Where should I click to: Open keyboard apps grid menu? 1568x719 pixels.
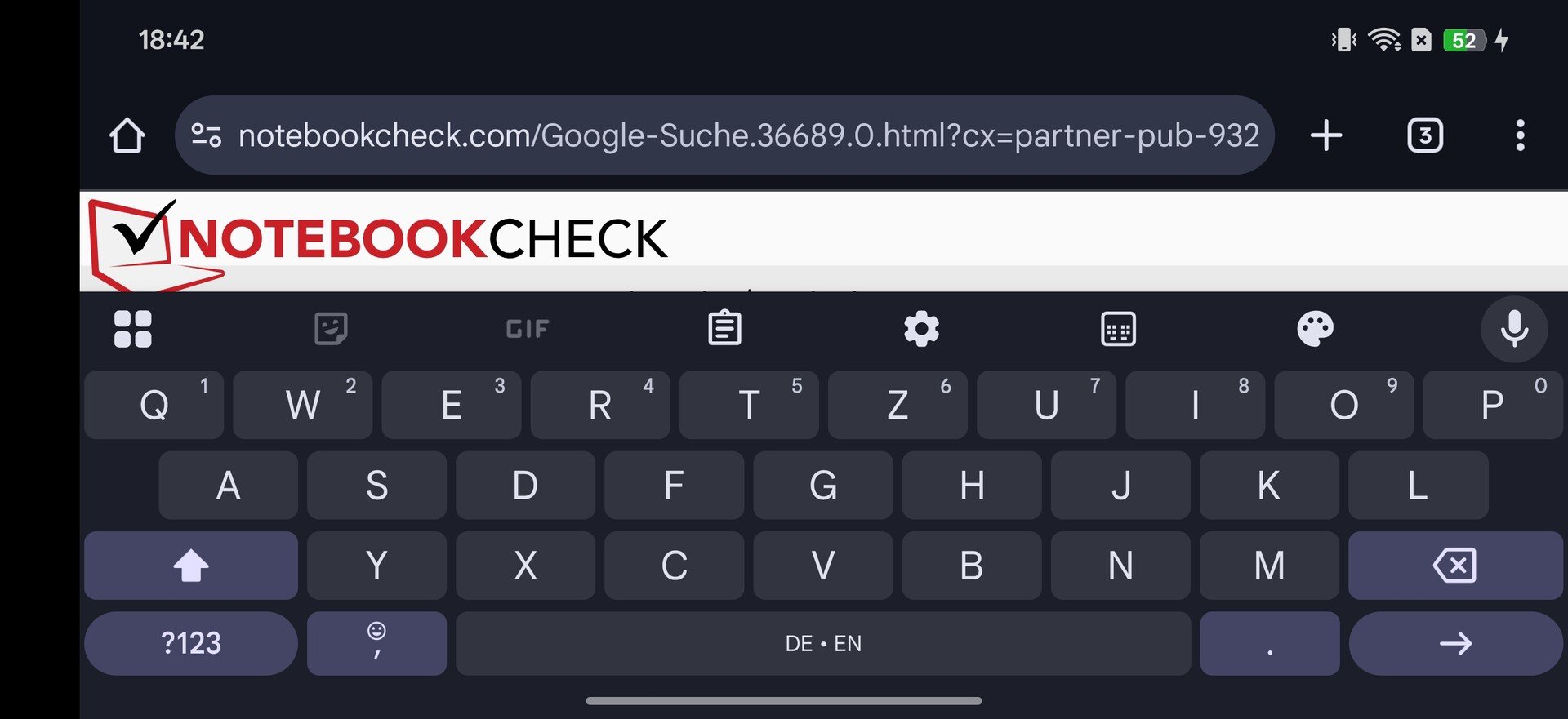[133, 329]
